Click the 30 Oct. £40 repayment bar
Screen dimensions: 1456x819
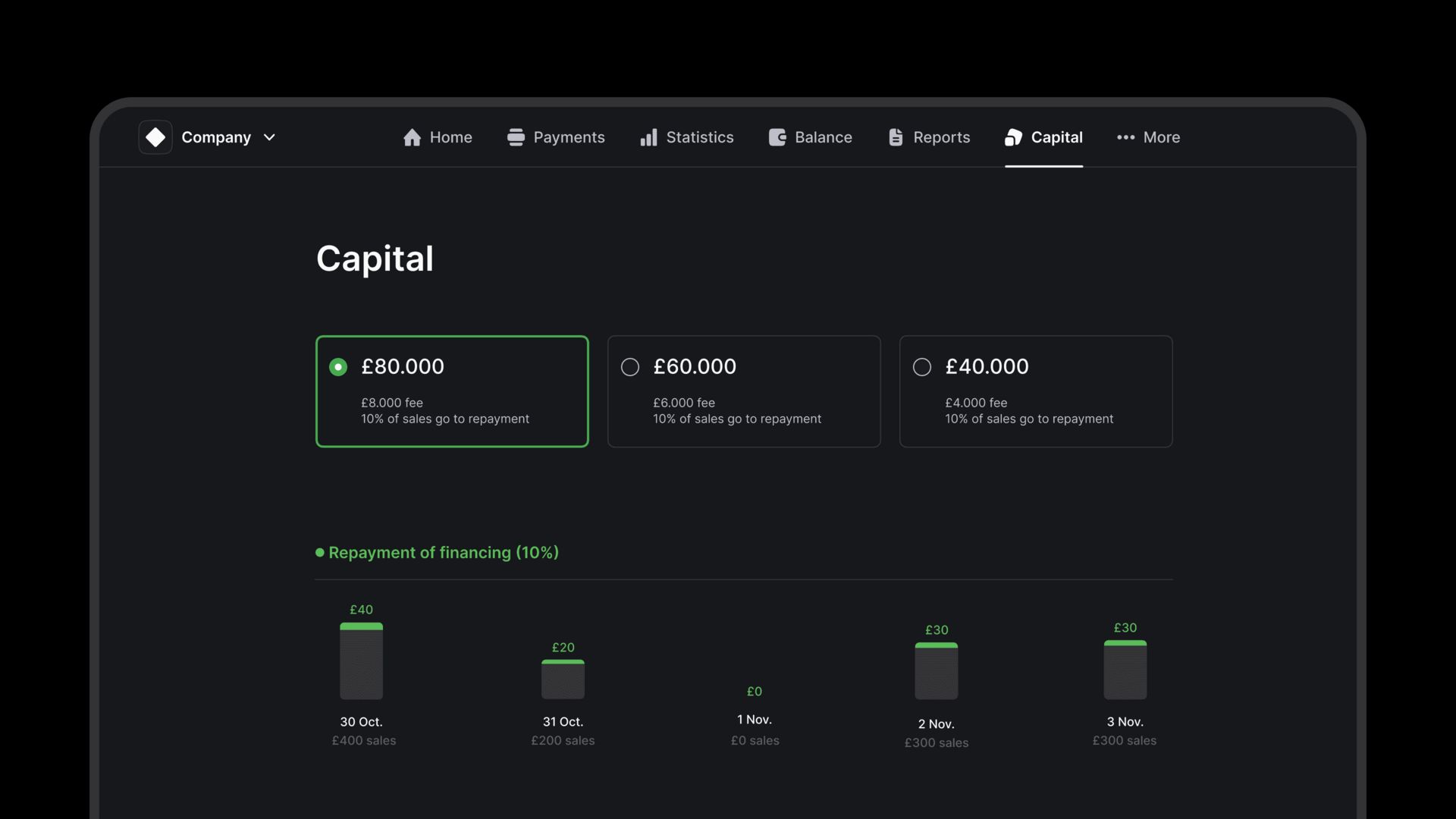point(361,661)
